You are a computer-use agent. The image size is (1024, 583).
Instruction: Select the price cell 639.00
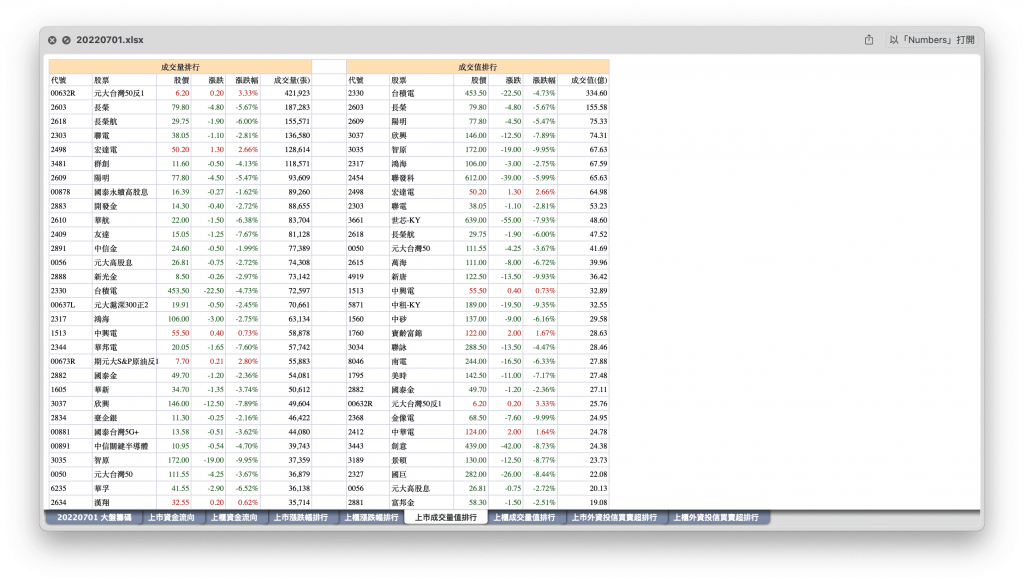[x=471, y=220]
